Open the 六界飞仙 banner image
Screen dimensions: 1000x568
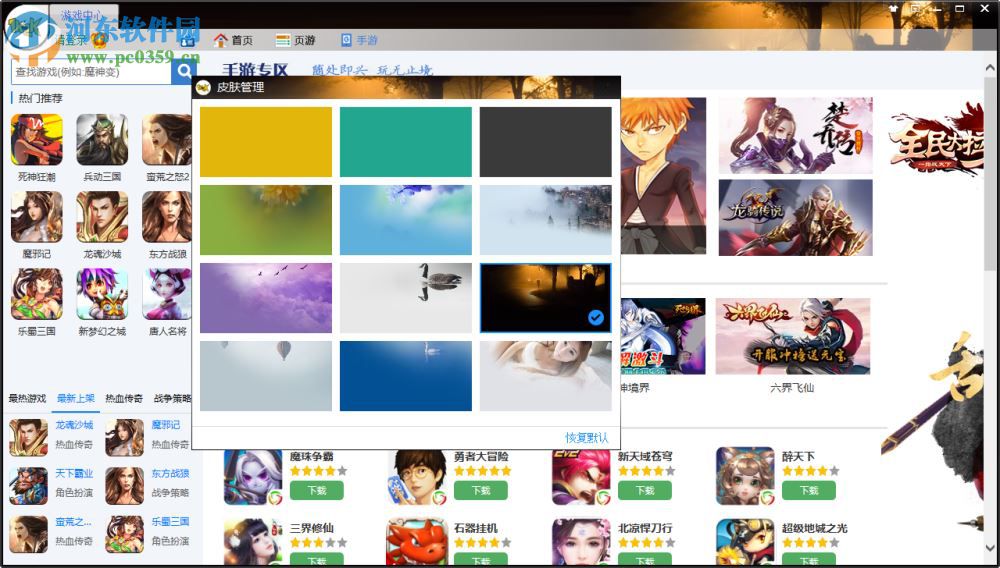[793, 336]
